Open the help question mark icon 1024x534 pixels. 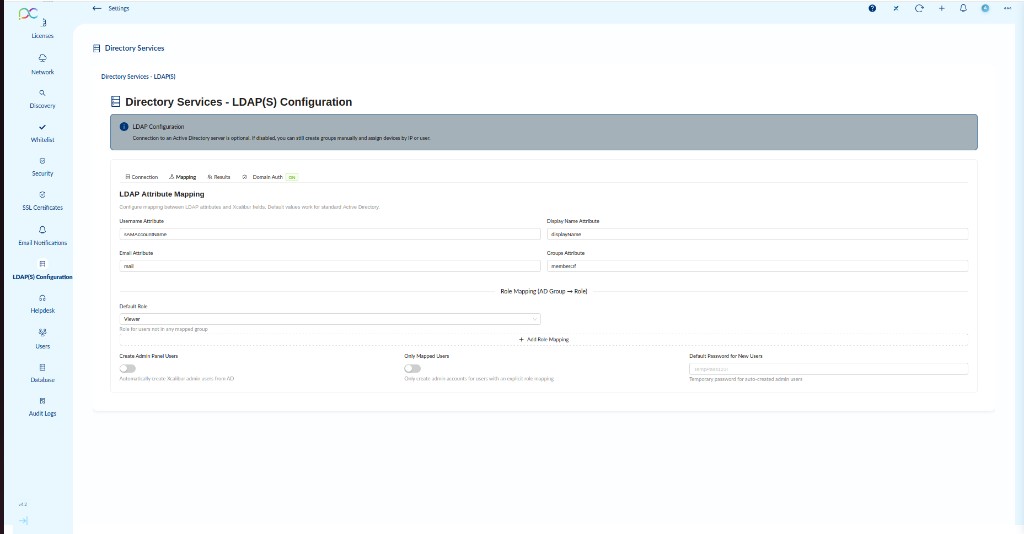pyautogui.click(x=872, y=8)
